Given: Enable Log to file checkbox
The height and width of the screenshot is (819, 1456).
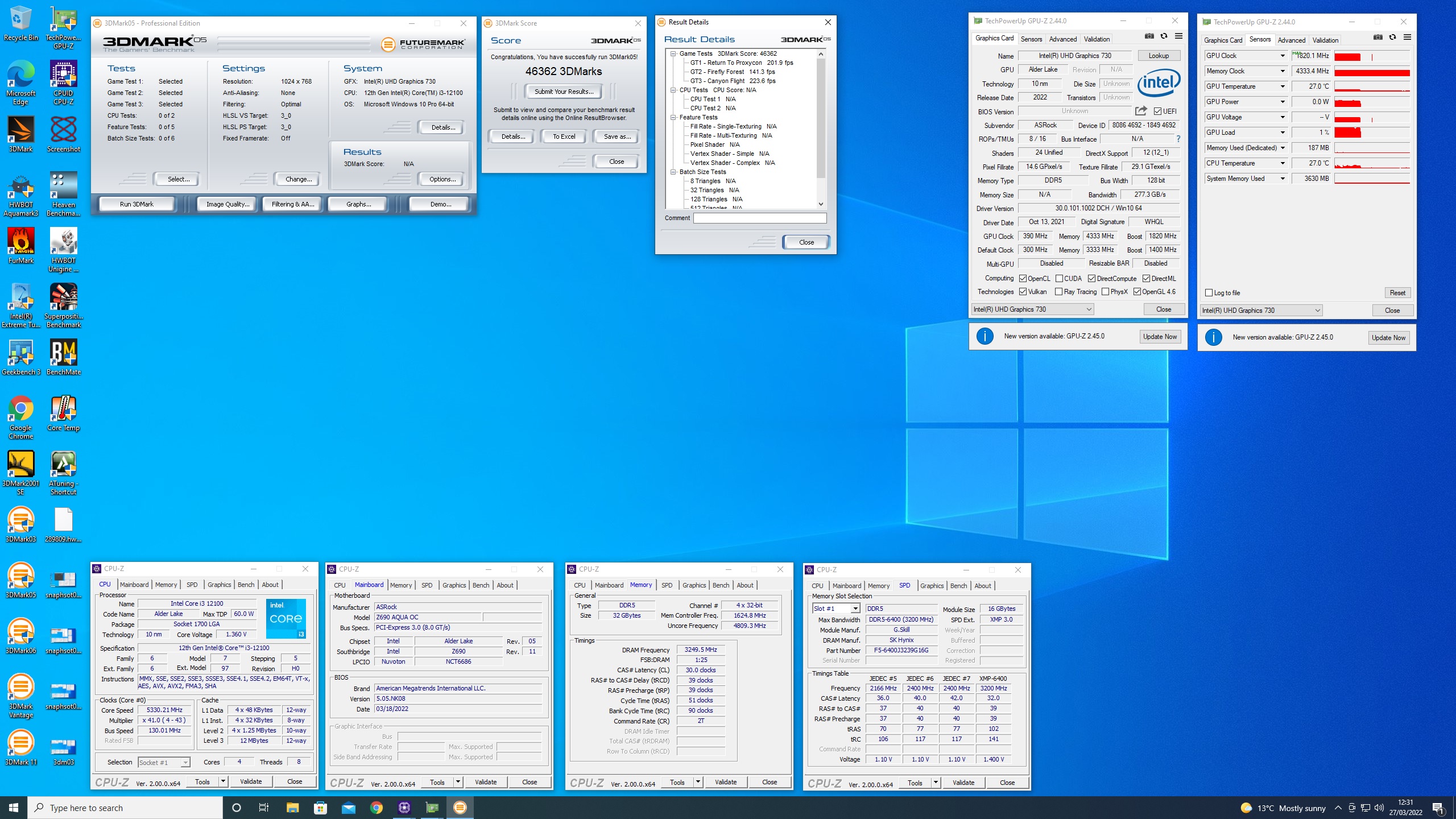Looking at the screenshot, I should coord(1209,293).
